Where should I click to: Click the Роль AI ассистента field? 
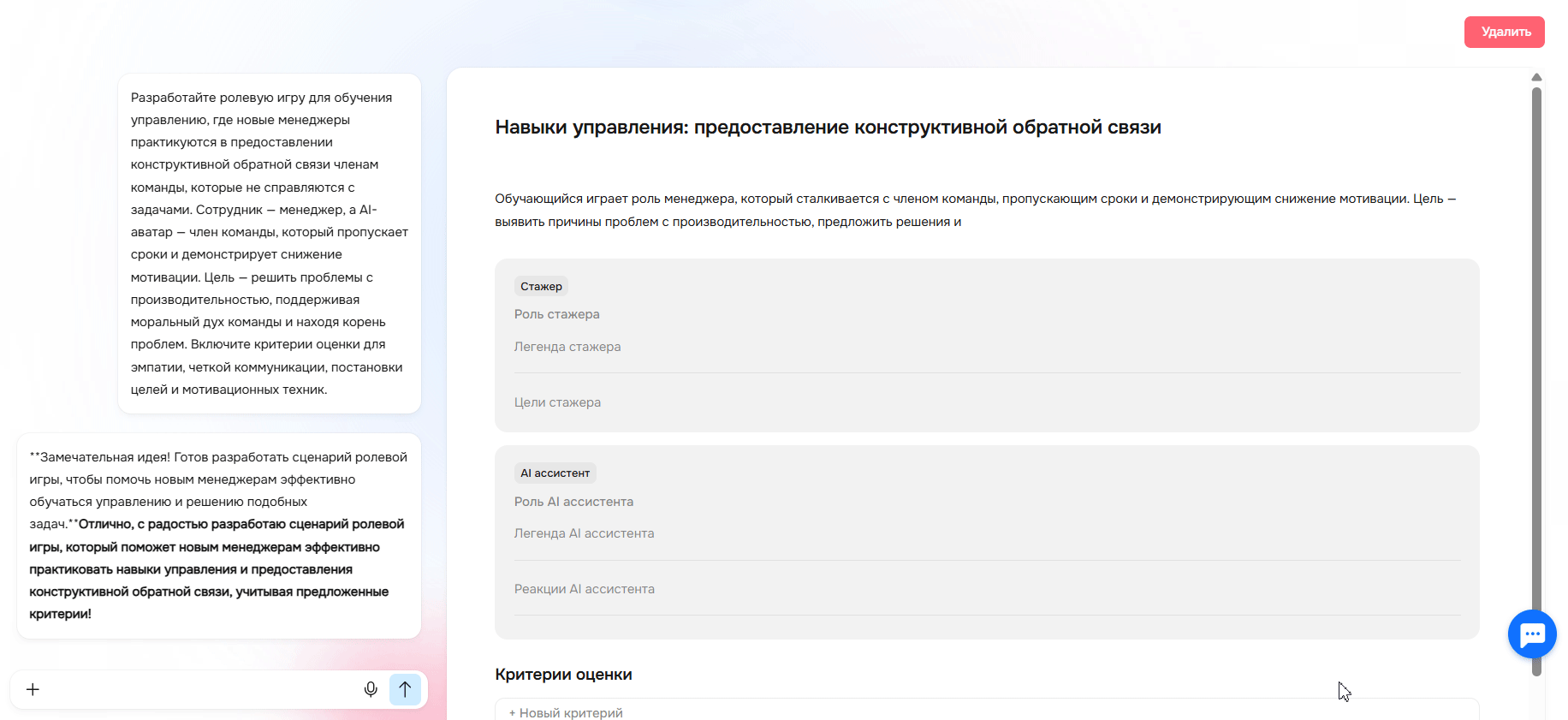tap(574, 502)
